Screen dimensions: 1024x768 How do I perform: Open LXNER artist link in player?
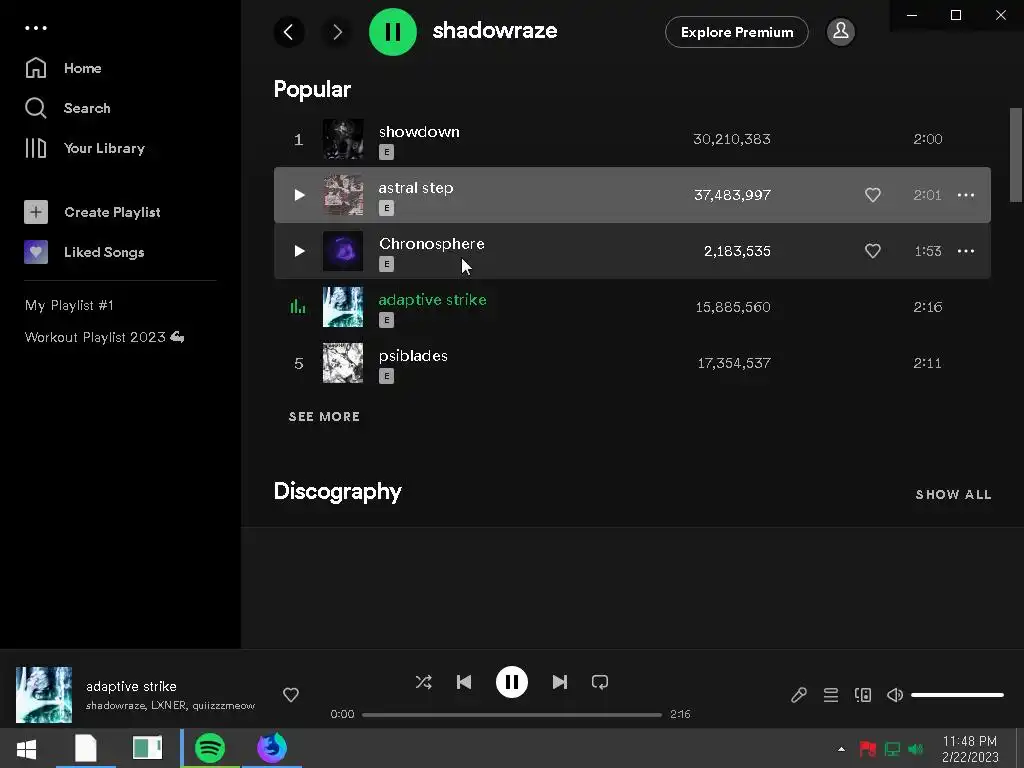(x=168, y=705)
